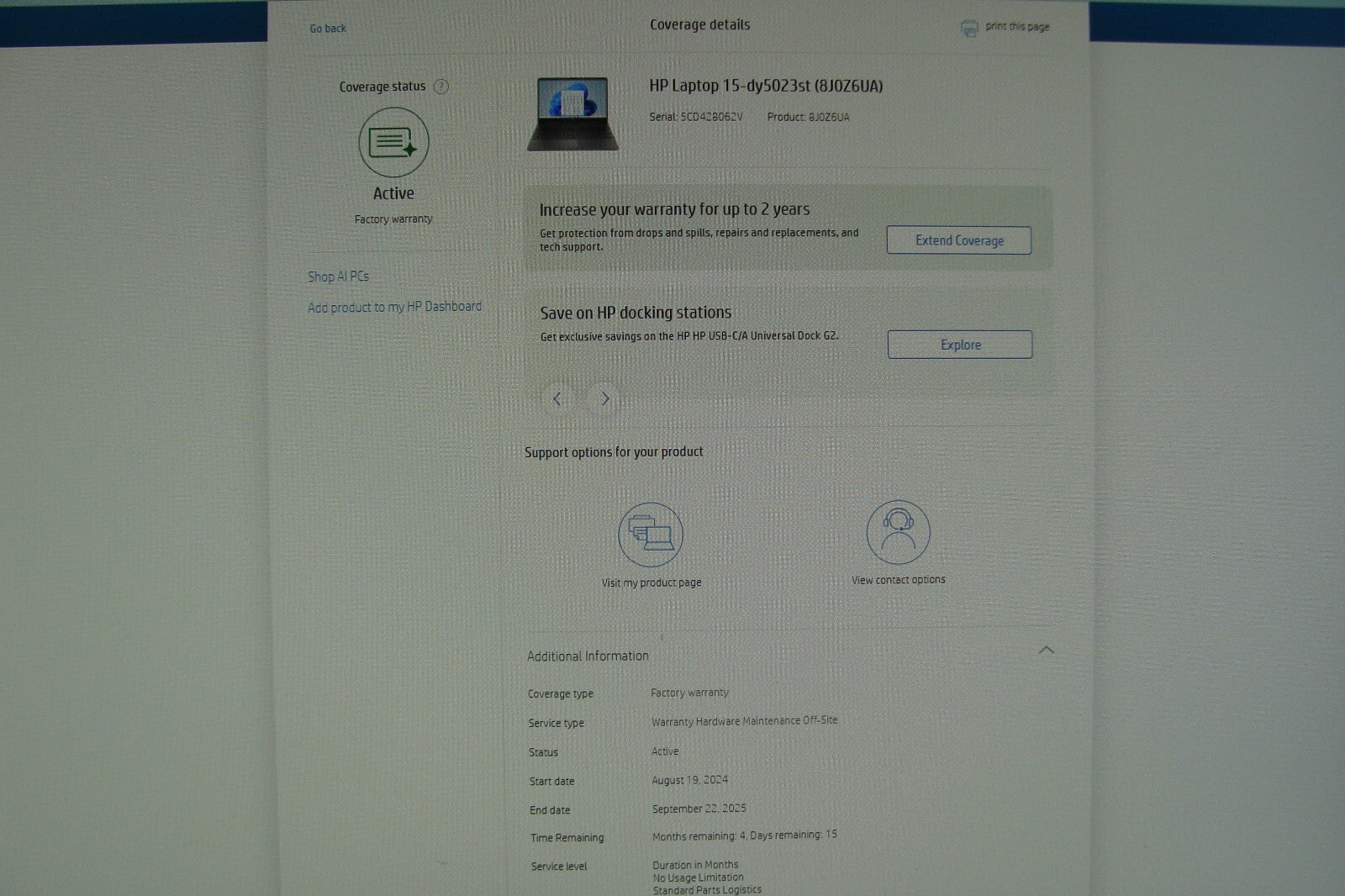Click the 'Save on HP docking stations' heading

click(x=636, y=313)
